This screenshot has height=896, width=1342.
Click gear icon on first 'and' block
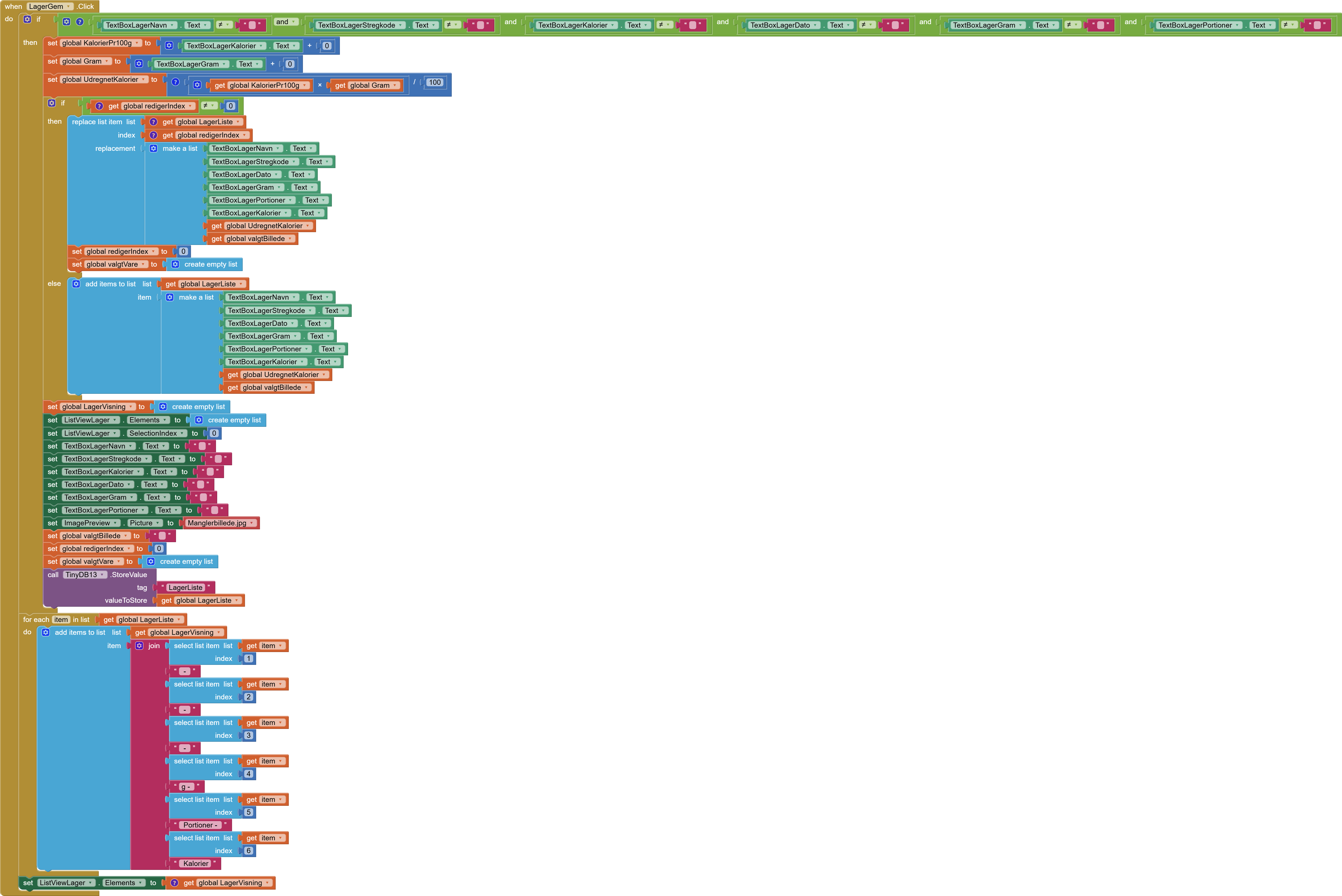click(66, 22)
